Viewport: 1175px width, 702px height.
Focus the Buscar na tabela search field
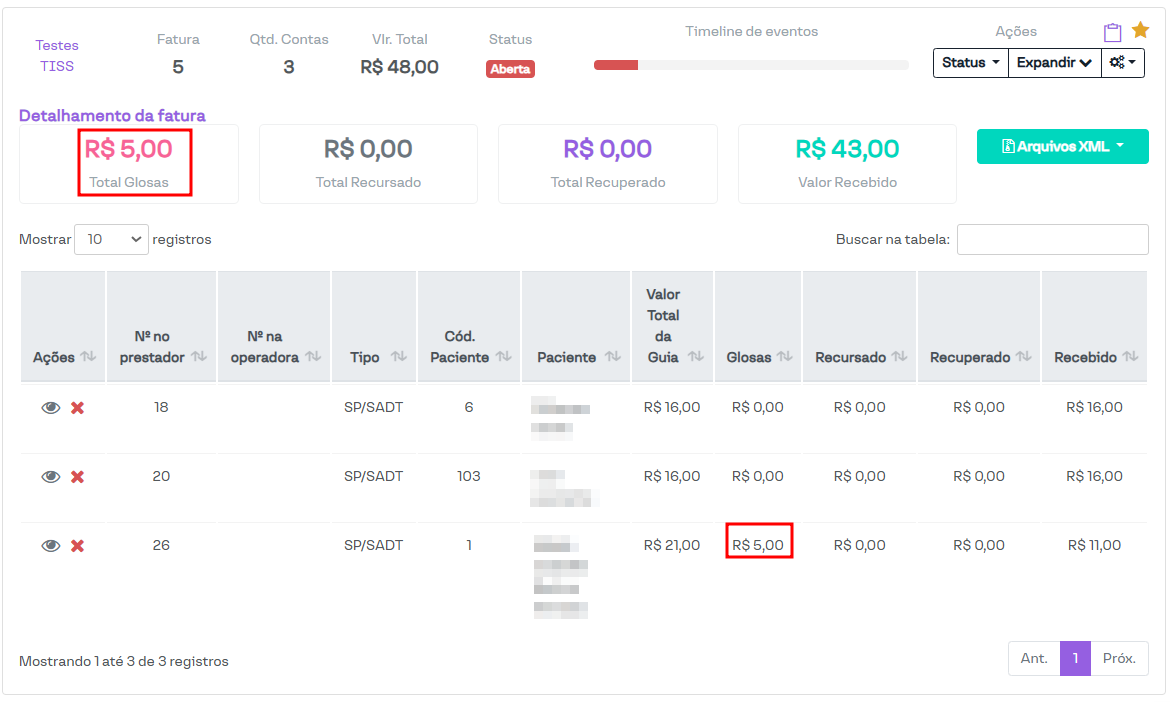click(x=1052, y=240)
